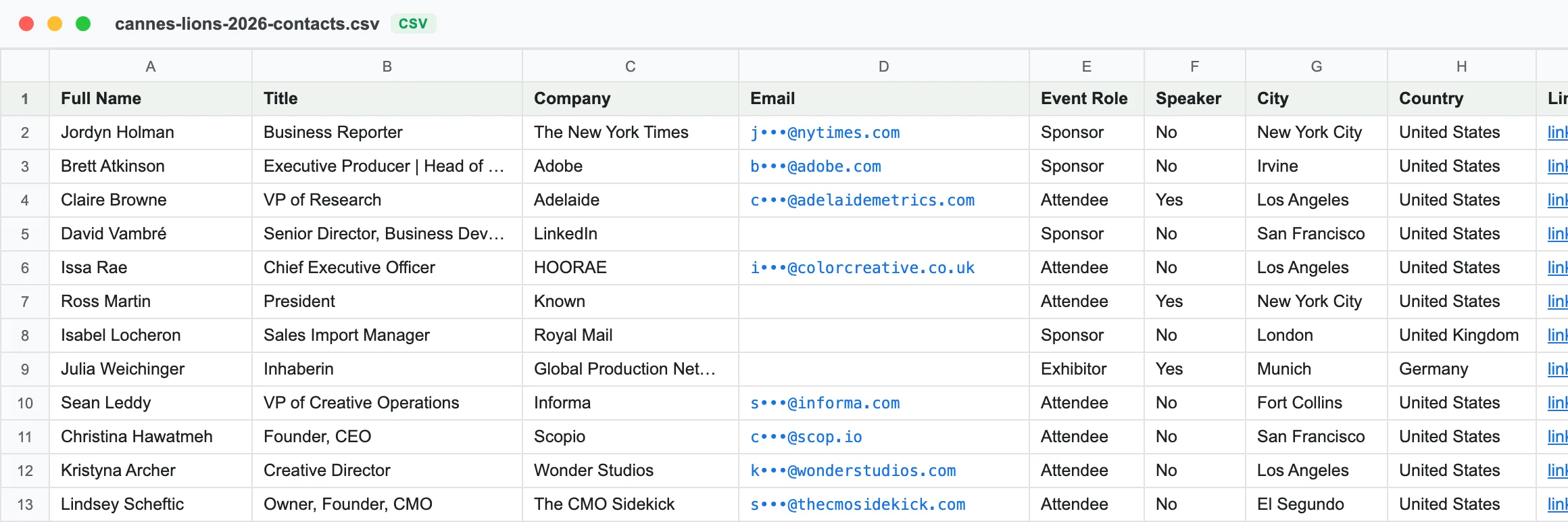Select the Brett Atkinson name cell
1568x522 pixels.
point(151,166)
